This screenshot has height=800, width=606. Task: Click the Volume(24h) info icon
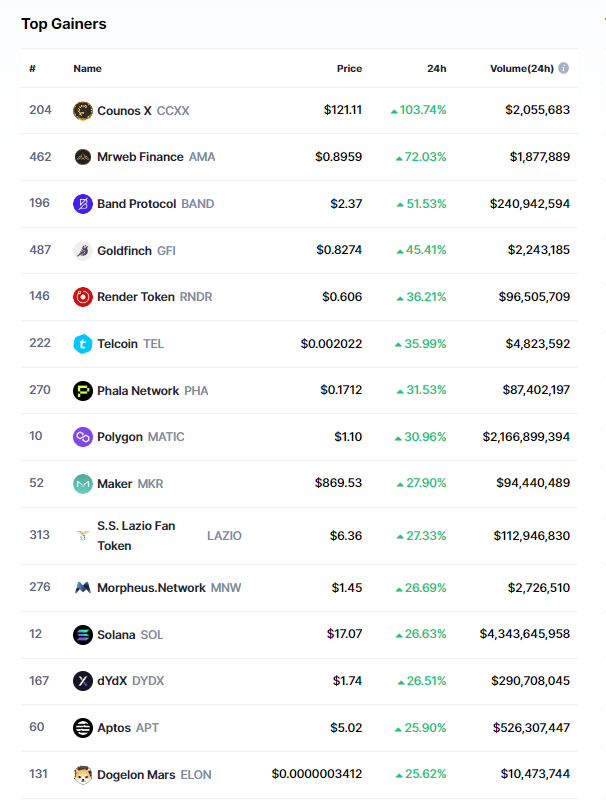coord(564,68)
